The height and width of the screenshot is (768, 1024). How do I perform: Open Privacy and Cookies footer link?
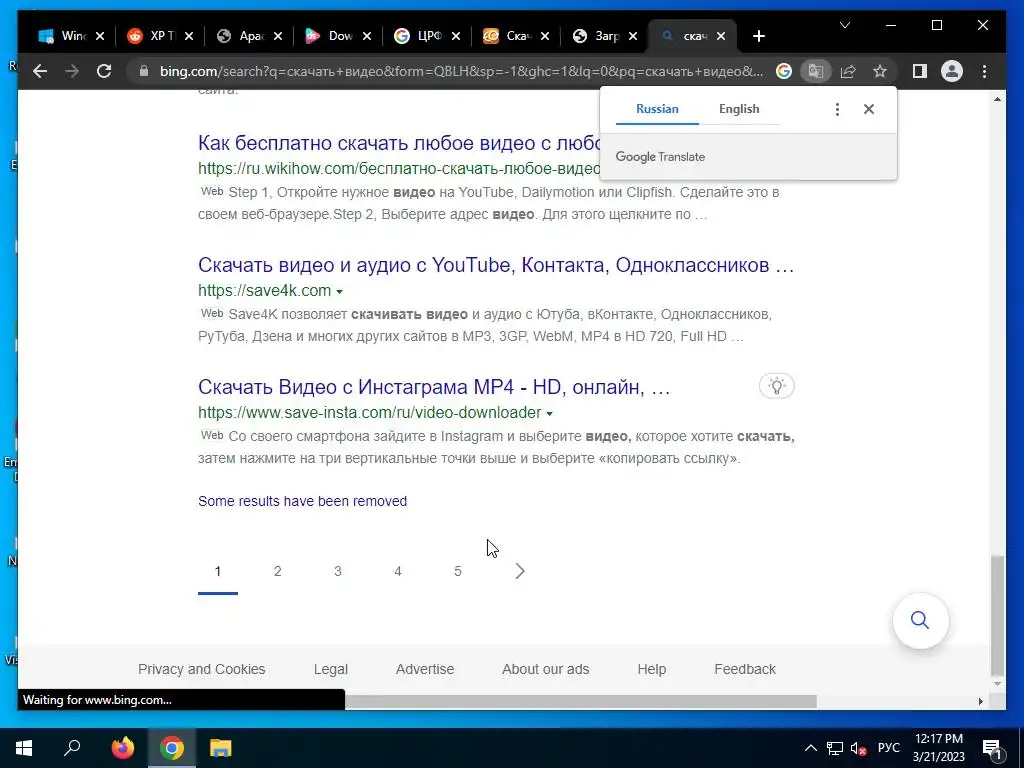point(201,669)
